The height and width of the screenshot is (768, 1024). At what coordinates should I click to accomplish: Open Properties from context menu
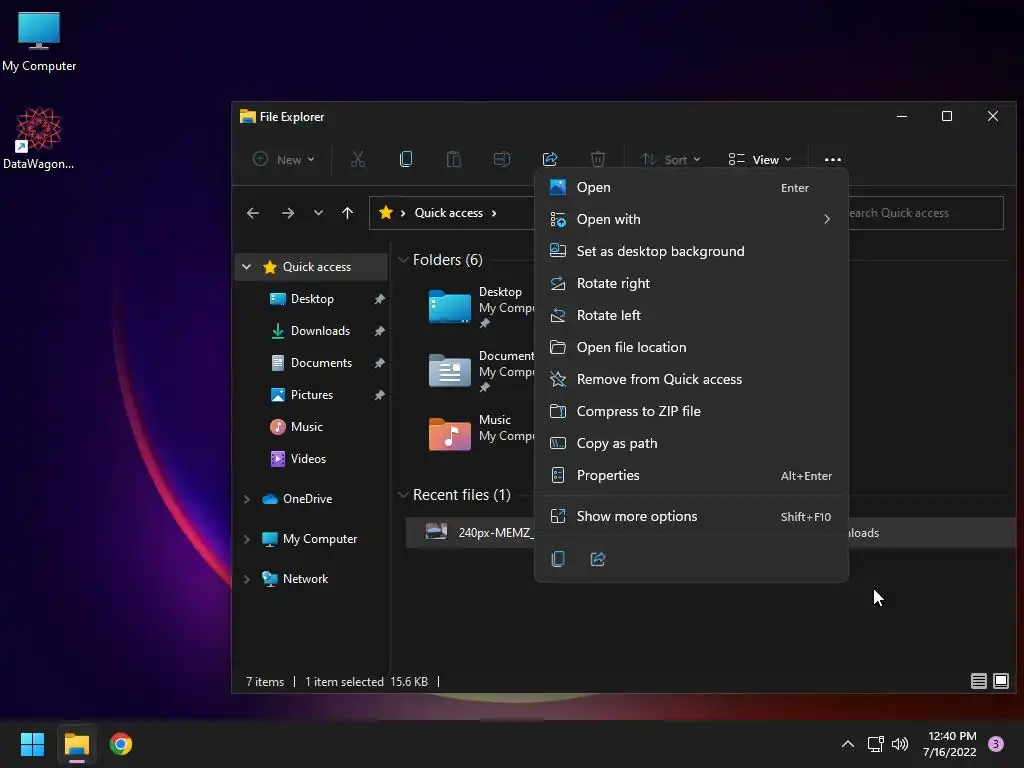tap(691, 475)
